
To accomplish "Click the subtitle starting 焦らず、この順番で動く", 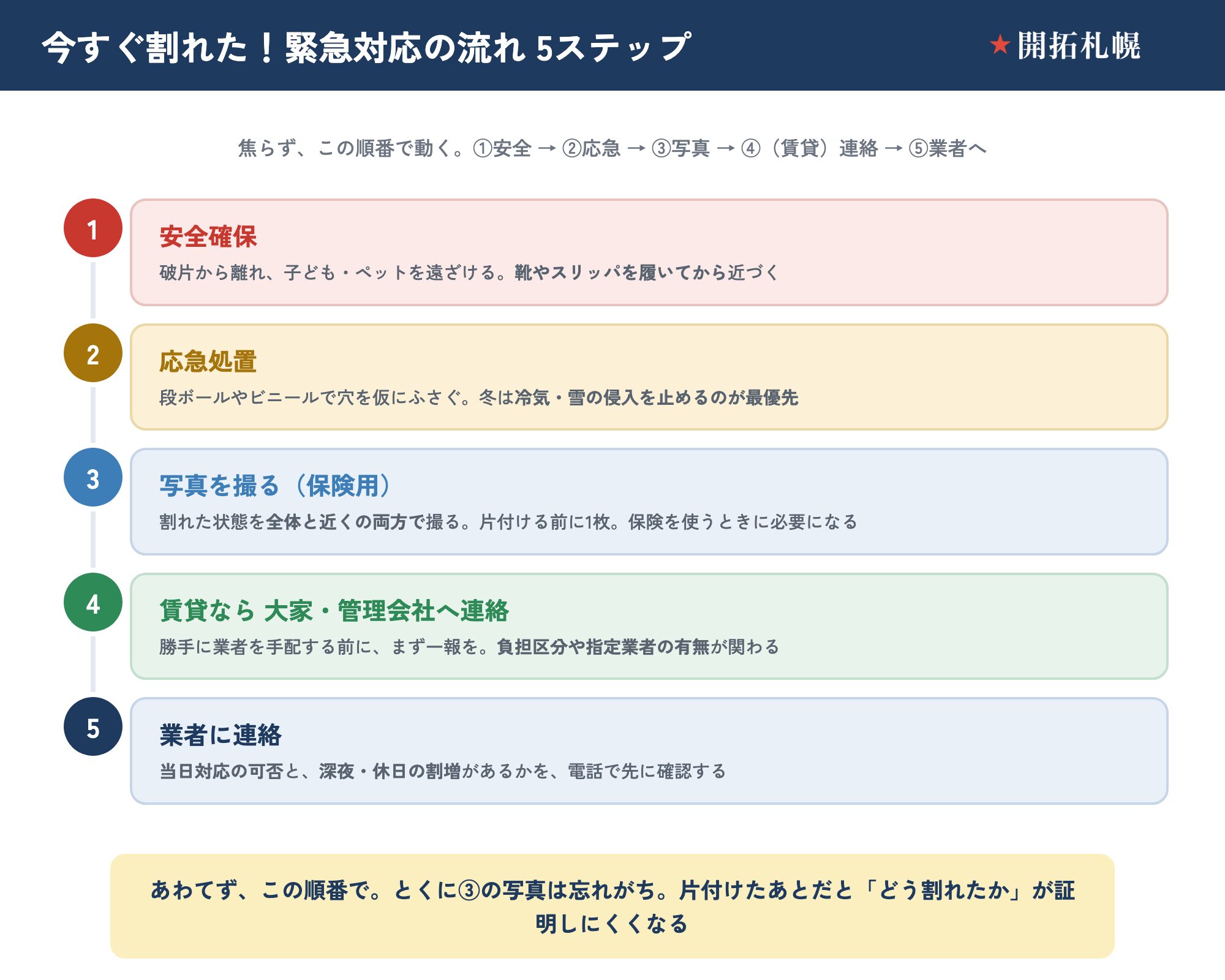I will pyautogui.click(x=612, y=148).
